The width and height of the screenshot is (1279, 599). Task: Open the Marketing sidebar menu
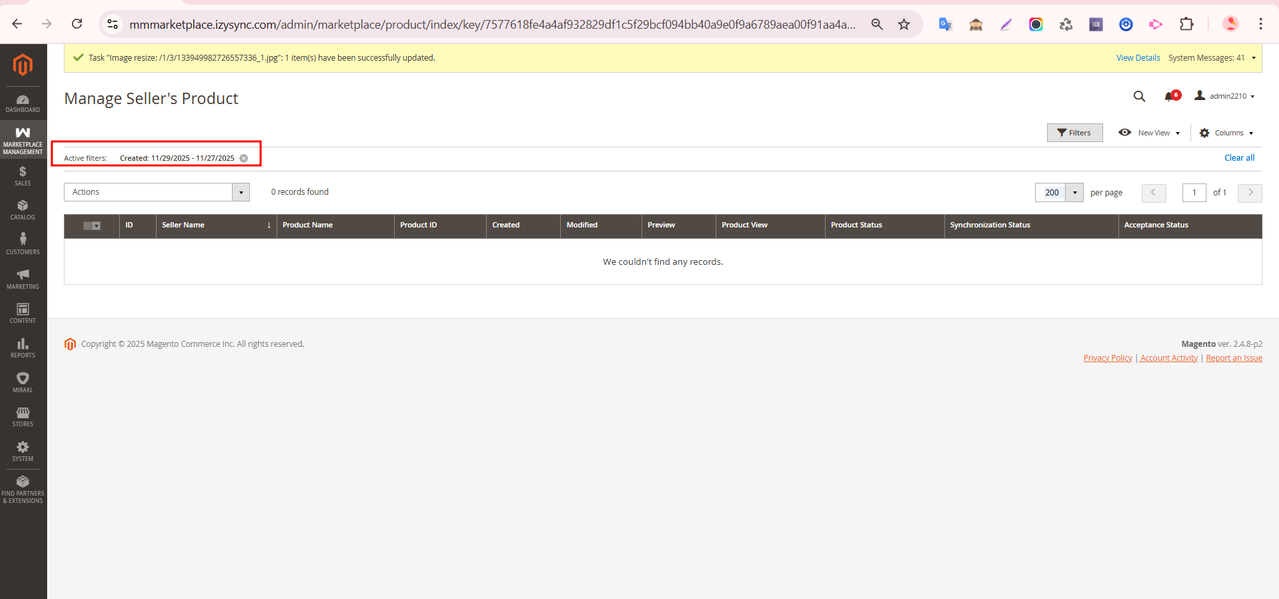[x=23, y=279]
